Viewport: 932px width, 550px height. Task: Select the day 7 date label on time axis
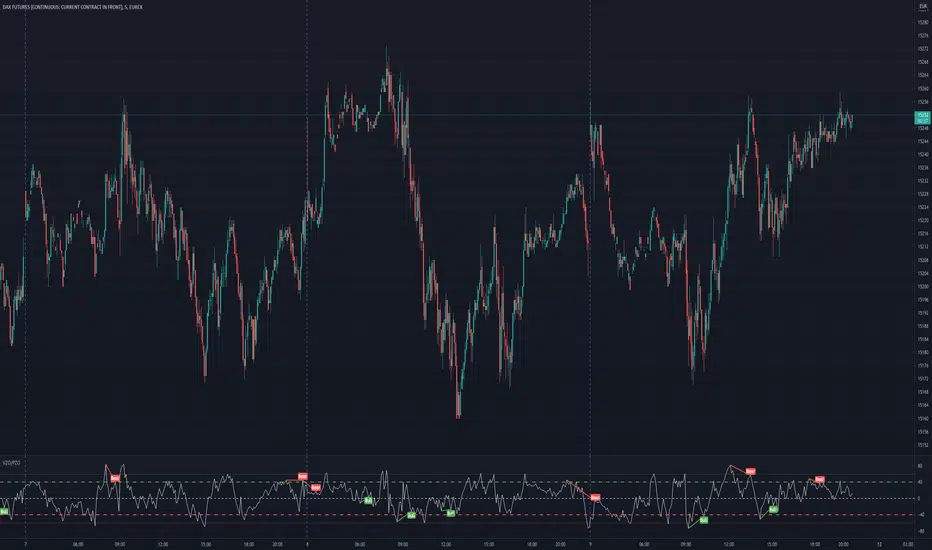point(26,544)
